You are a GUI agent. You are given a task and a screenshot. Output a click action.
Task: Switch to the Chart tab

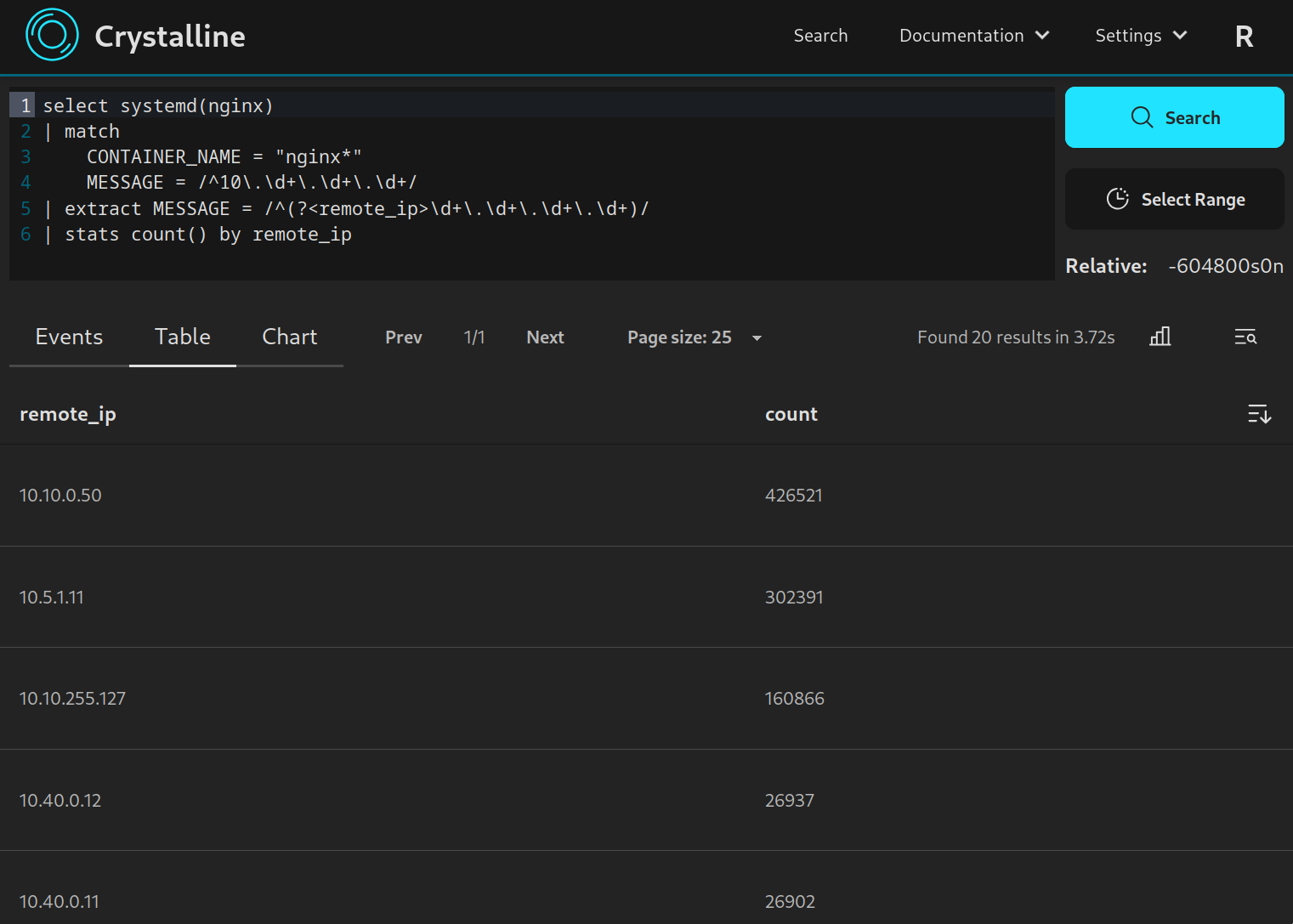(x=290, y=337)
